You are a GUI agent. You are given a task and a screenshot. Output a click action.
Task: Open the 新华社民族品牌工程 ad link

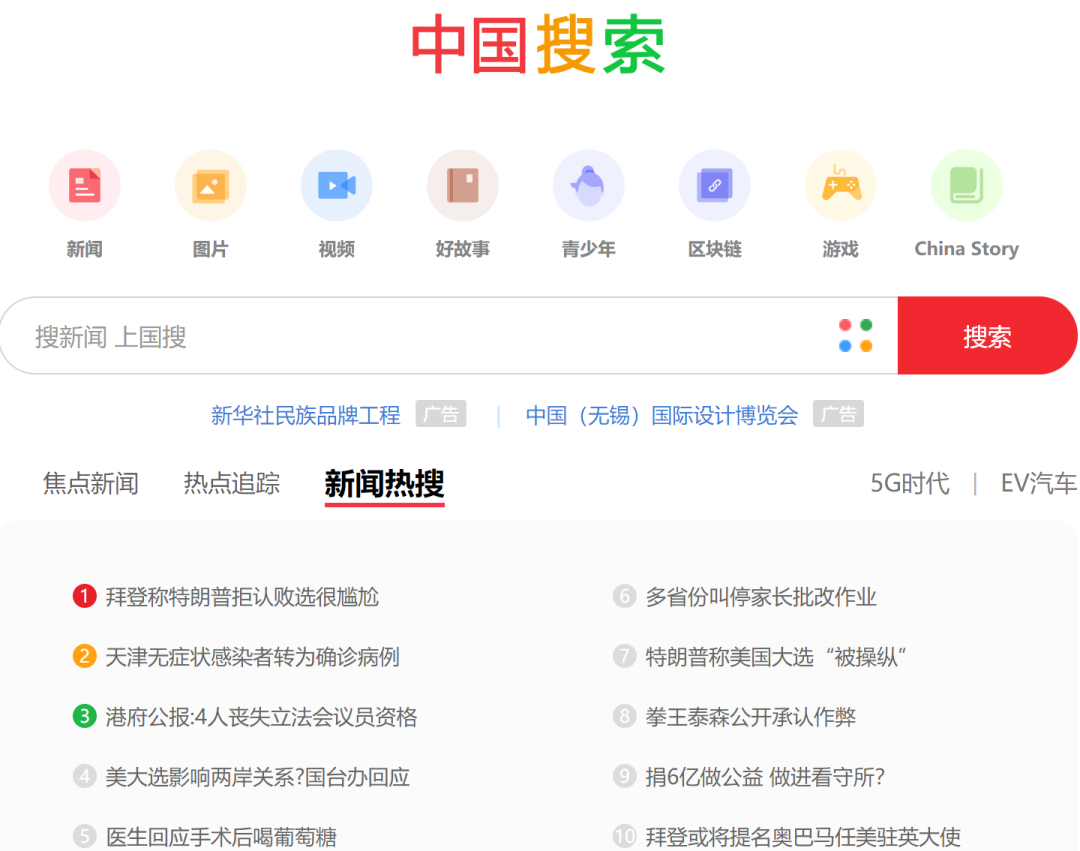click(x=305, y=413)
